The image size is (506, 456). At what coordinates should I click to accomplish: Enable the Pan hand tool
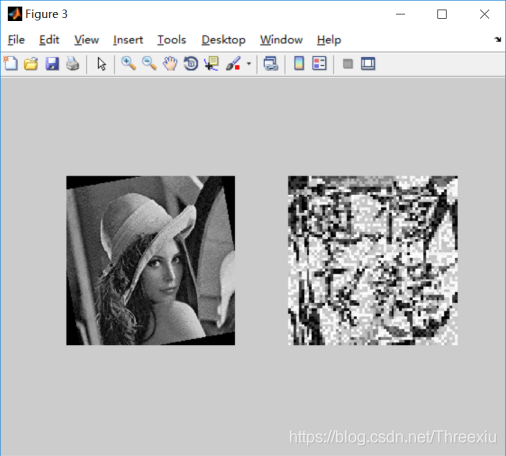[x=170, y=63]
